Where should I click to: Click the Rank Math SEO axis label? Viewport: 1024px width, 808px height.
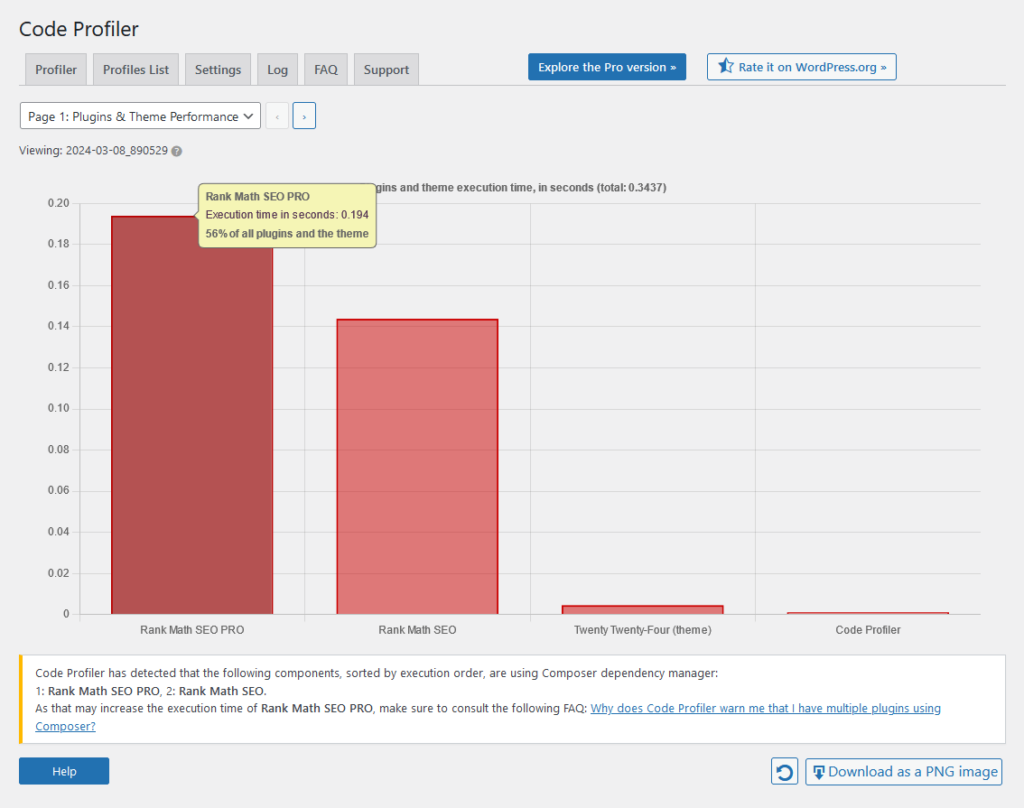(x=417, y=630)
